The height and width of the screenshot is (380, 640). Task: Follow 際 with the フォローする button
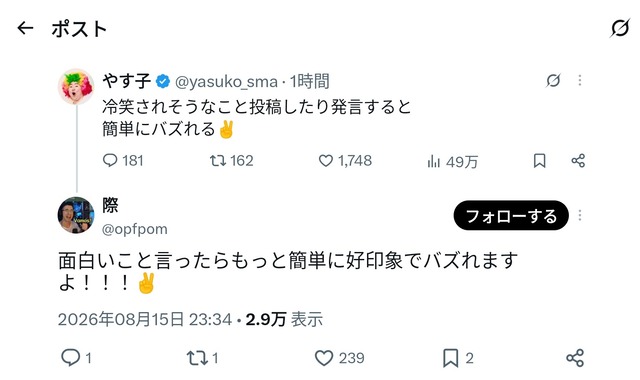tap(511, 215)
